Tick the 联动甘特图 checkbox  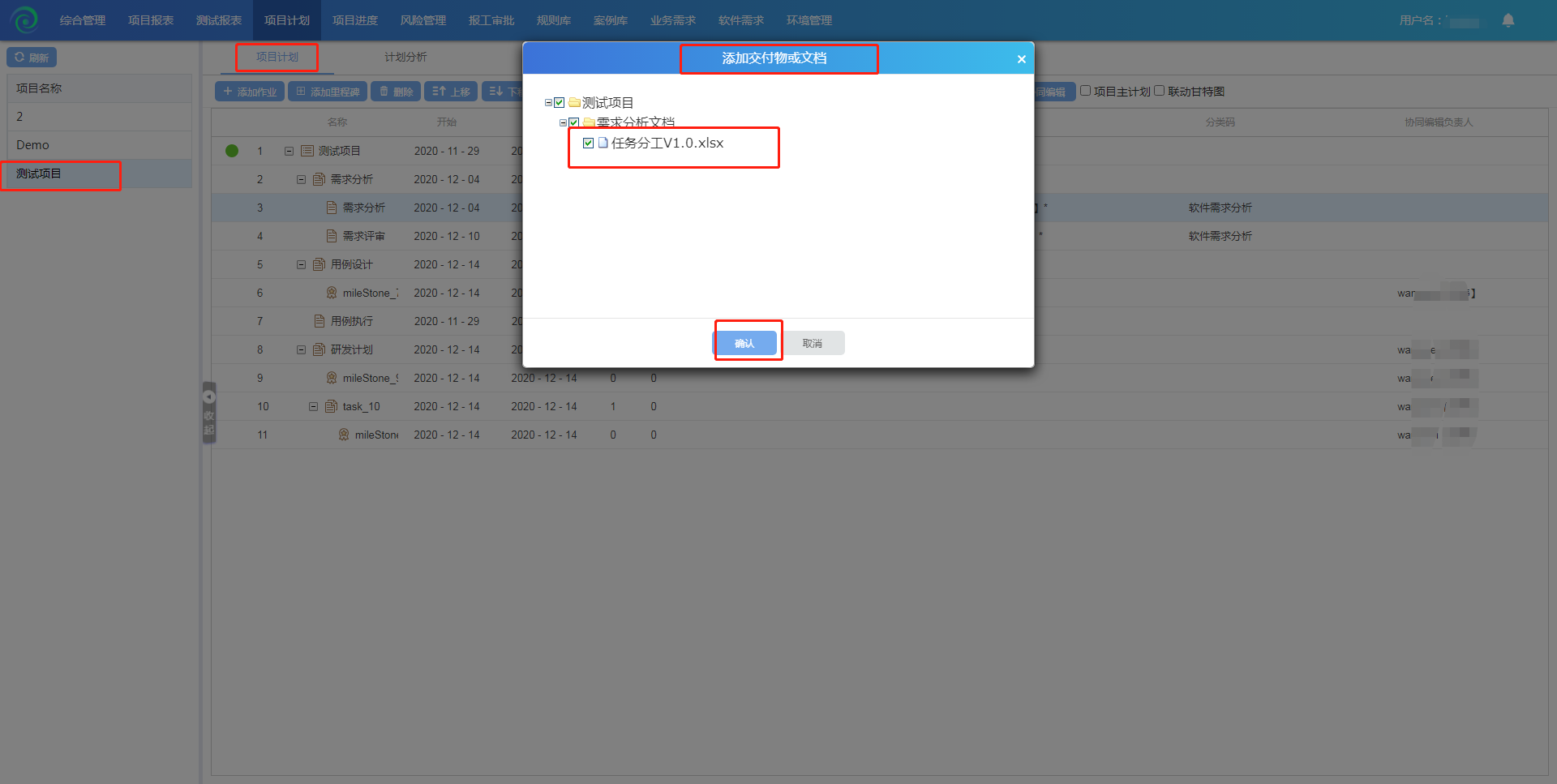tap(1160, 91)
